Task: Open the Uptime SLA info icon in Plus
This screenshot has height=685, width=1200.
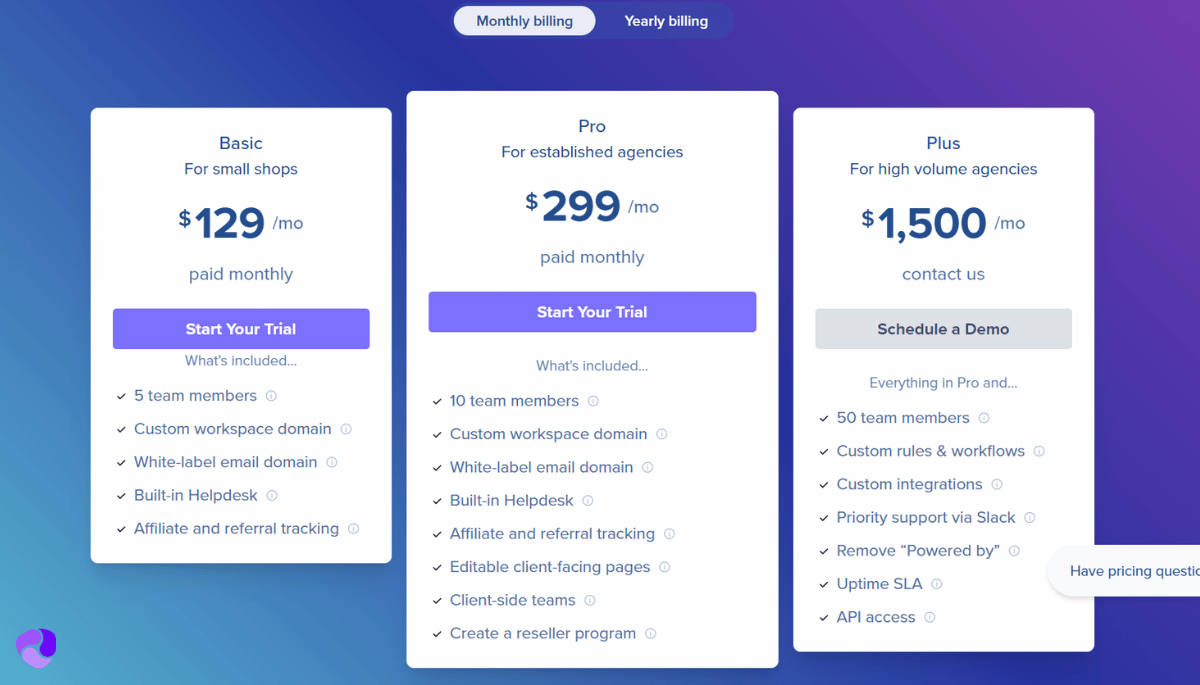Action: [x=937, y=584]
